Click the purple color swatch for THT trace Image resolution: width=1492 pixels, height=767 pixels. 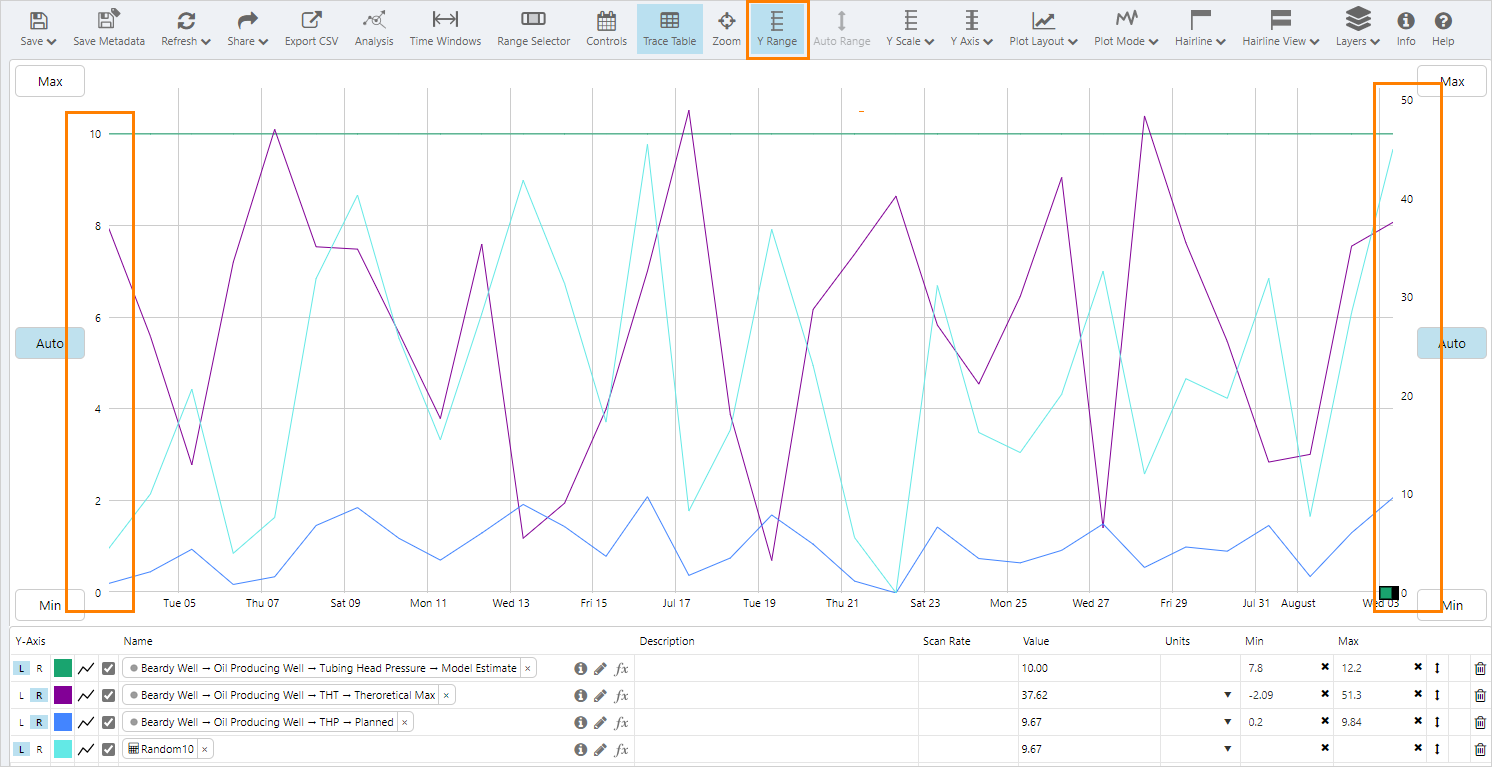(x=63, y=695)
